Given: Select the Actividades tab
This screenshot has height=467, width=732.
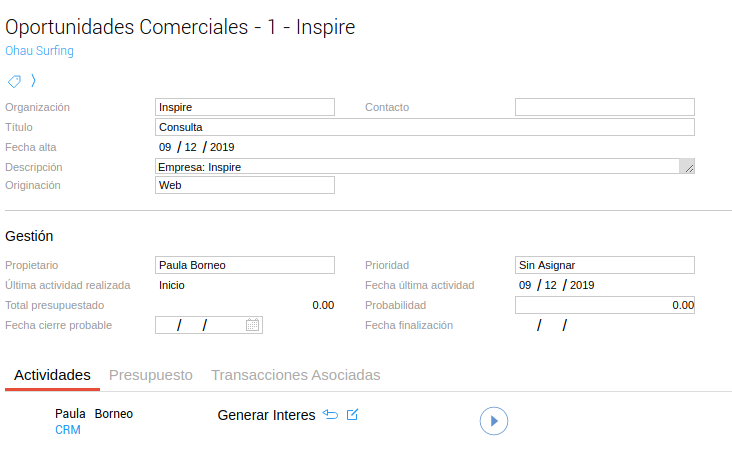Looking at the screenshot, I should pyautogui.click(x=52, y=375).
